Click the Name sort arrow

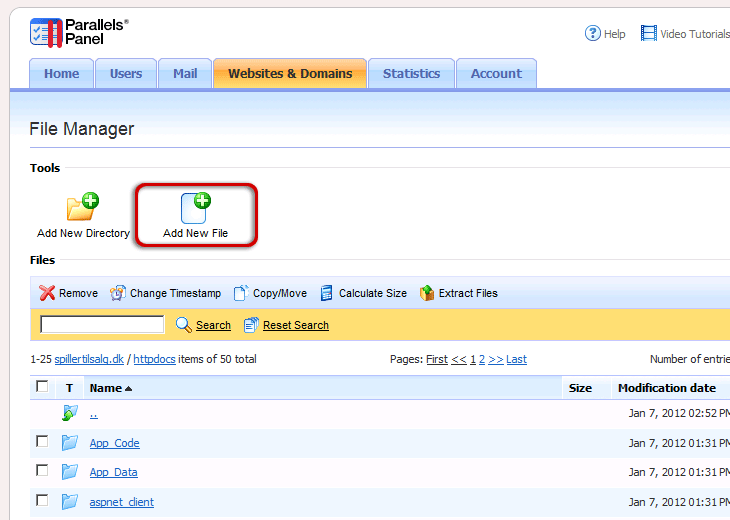pyautogui.click(x=128, y=388)
